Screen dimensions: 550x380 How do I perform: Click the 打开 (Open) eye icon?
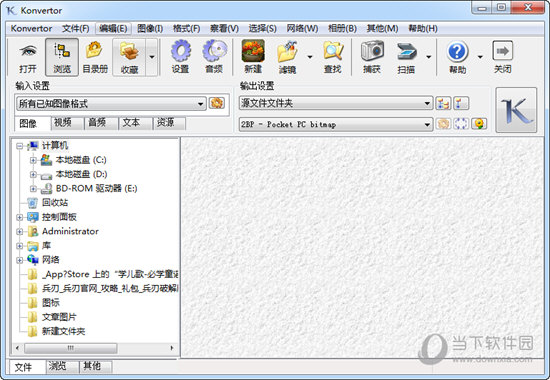tap(28, 51)
